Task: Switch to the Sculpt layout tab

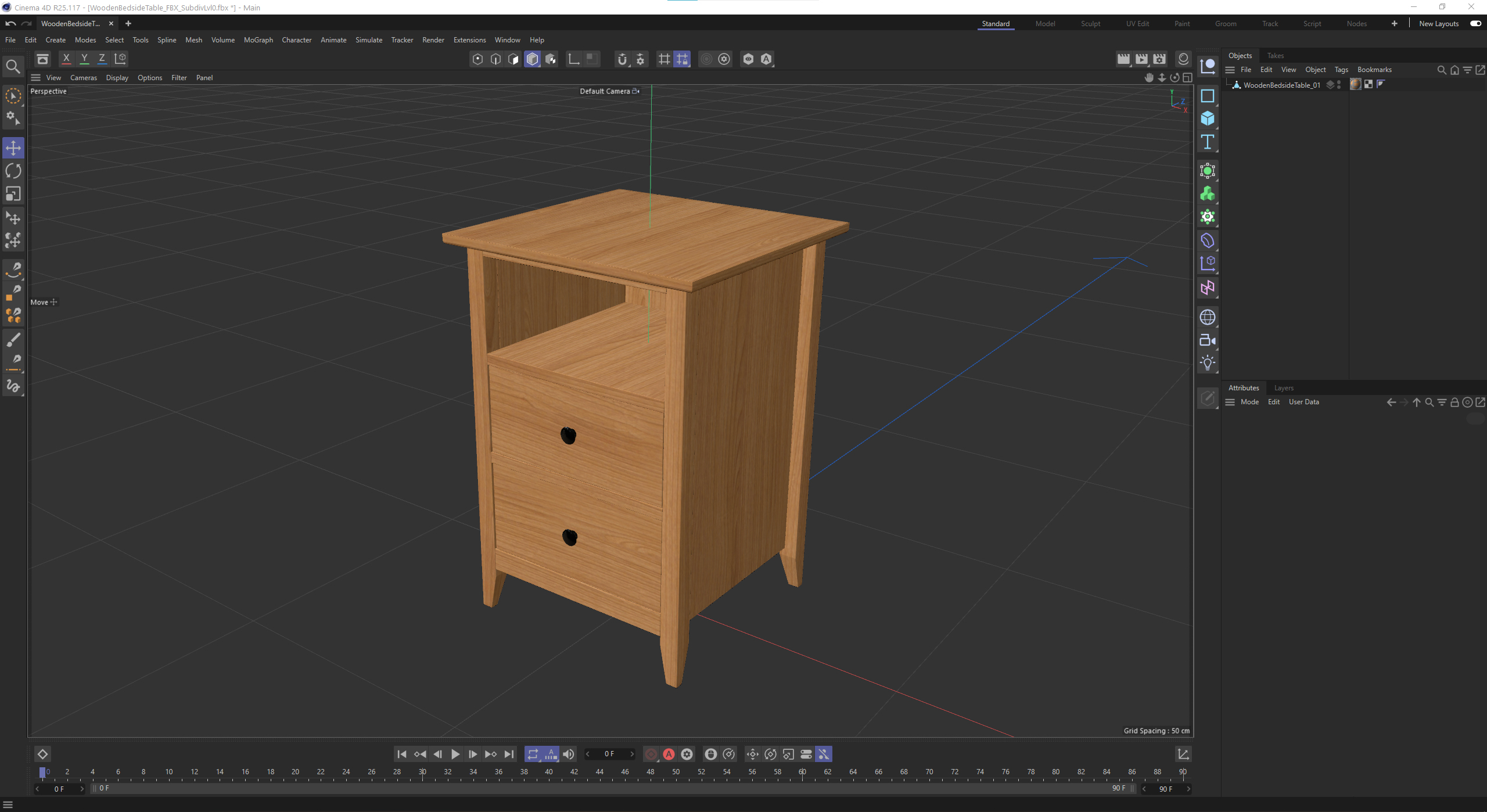Action: [1090, 24]
